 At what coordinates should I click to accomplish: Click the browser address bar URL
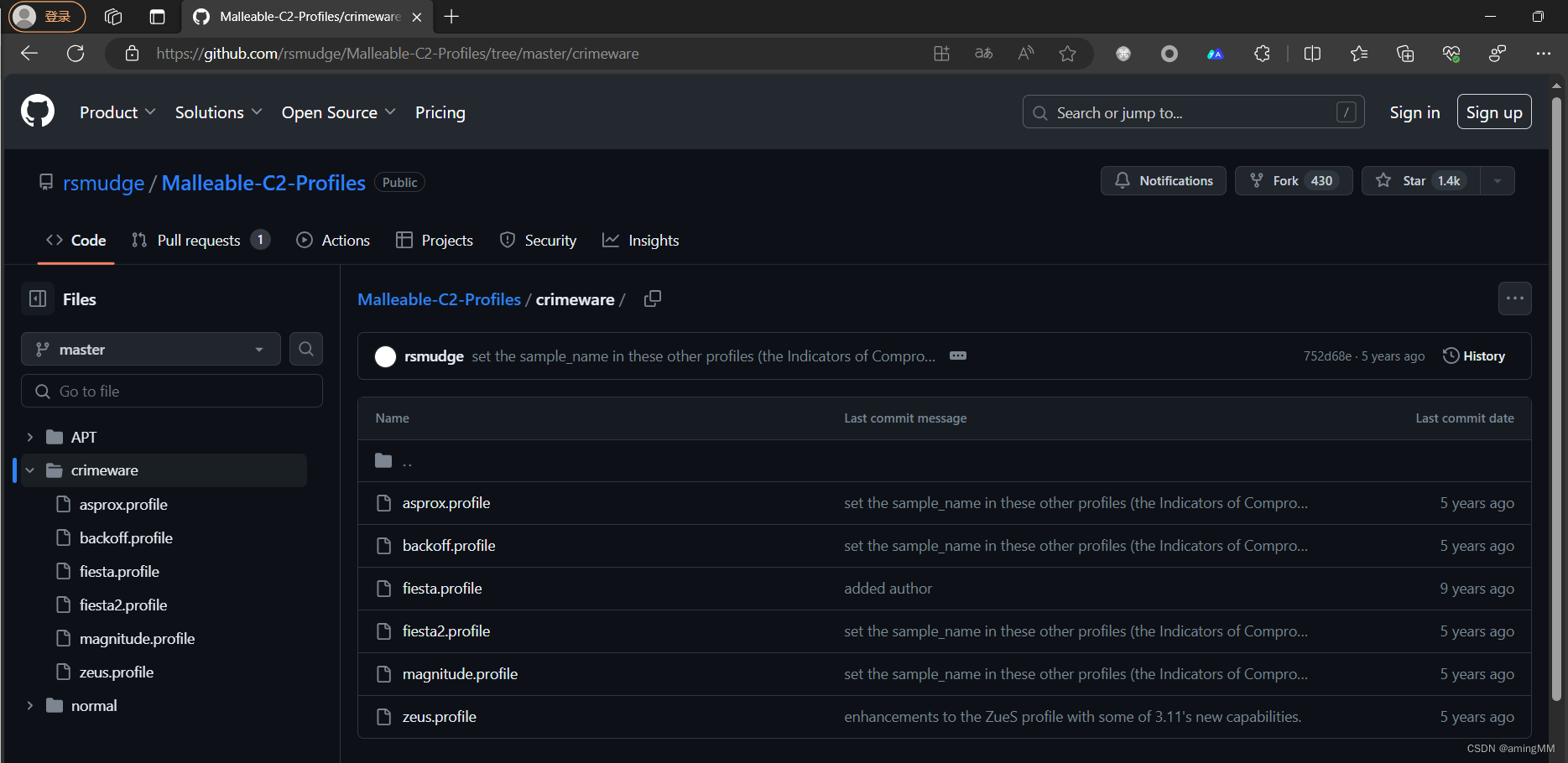point(398,54)
